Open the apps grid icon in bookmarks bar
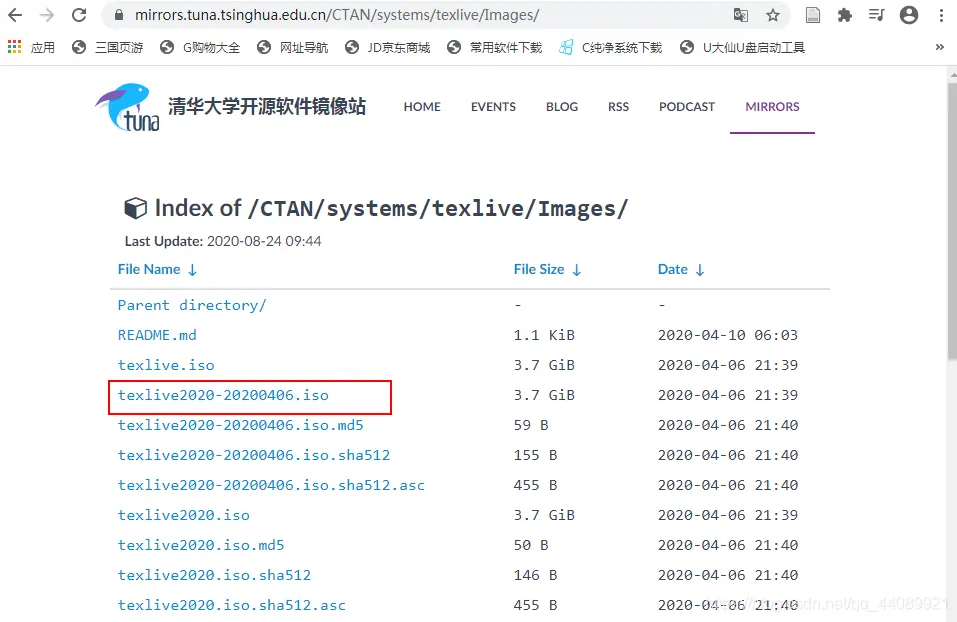957x622 pixels. point(15,47)
